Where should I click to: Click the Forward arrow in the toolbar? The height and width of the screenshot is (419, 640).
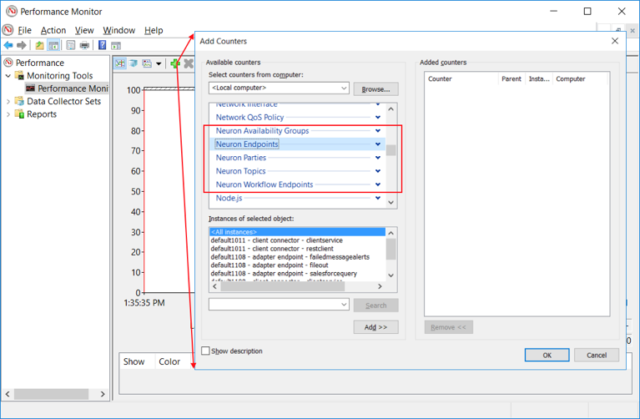click(x=22, y=45)
